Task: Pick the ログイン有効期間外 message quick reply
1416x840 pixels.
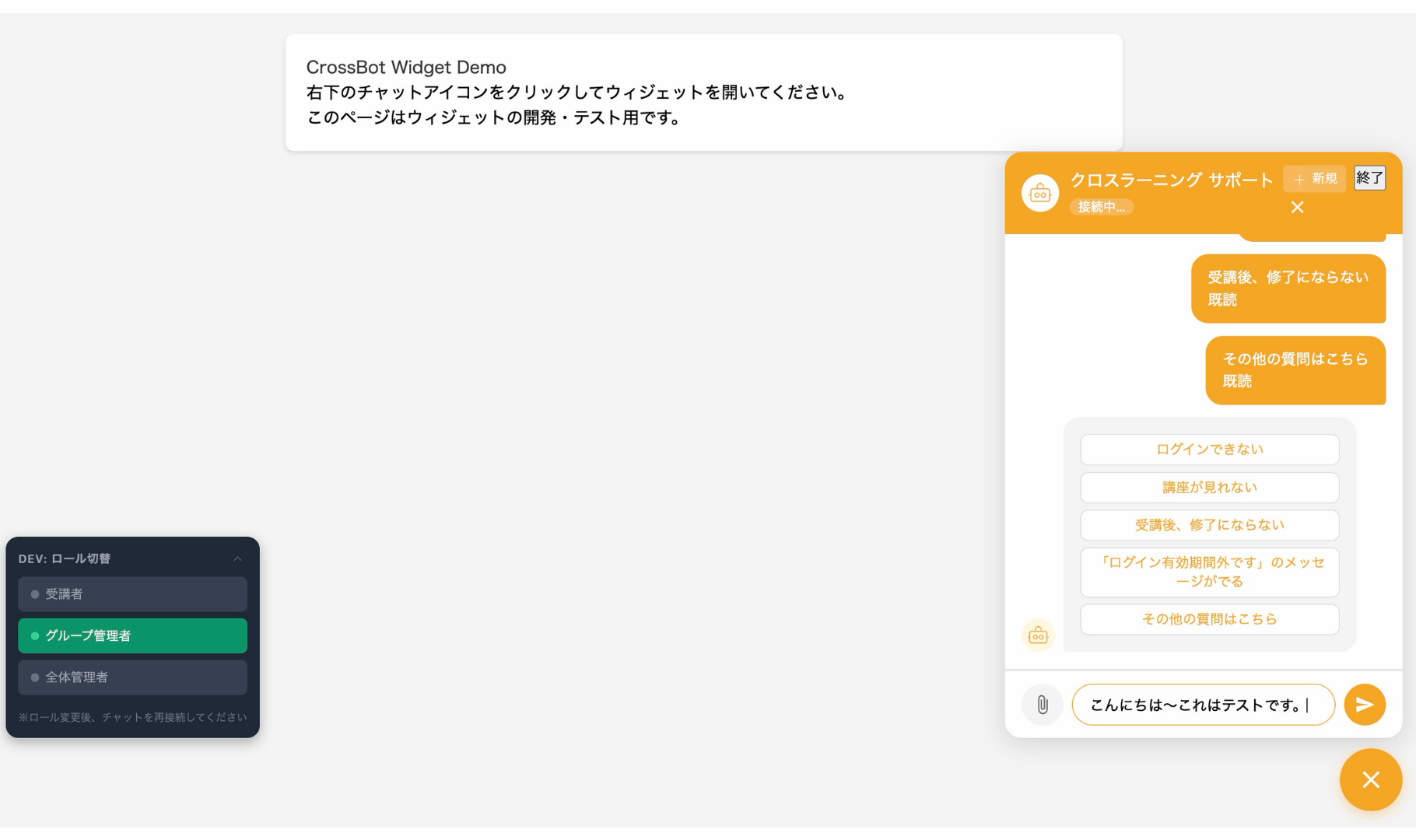Action: pos(1209,572)
